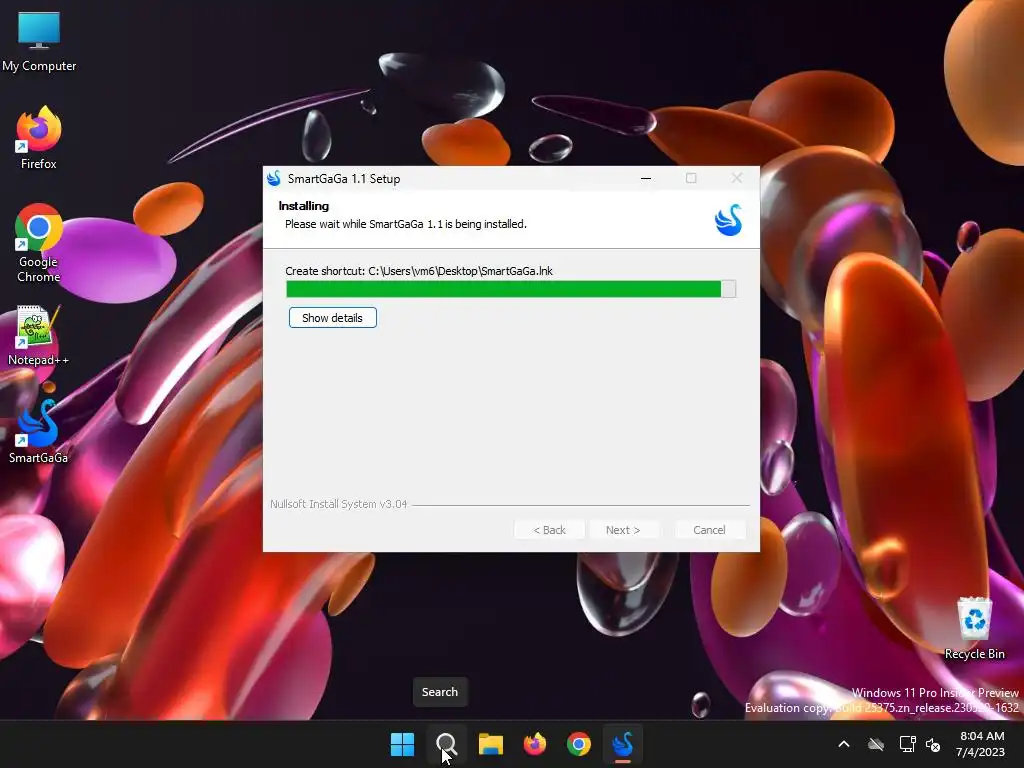Click the 'Nullsoft Install System v3.04' text
This screenshot has height=768, width=1024.
pyautogui.click(x=338, y=504)
